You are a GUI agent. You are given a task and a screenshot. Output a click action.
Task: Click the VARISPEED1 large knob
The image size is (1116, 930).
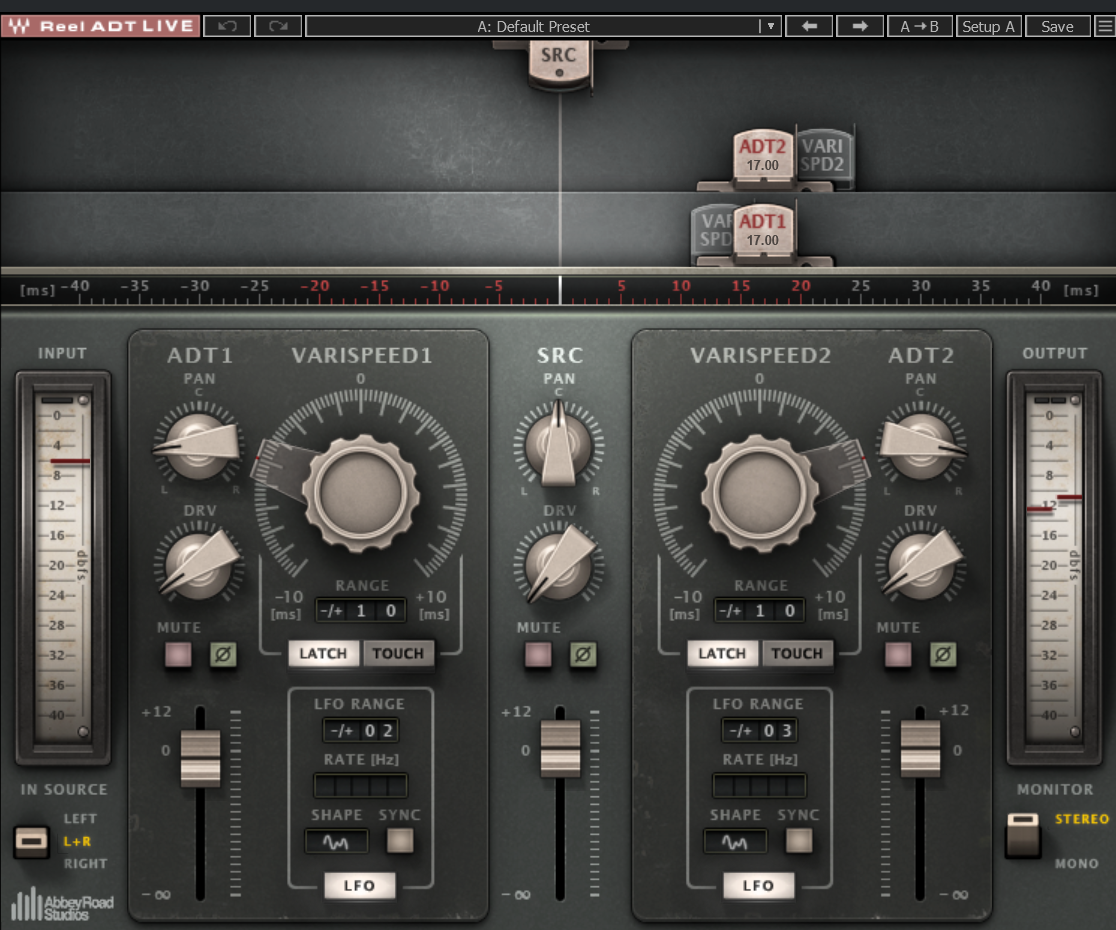(362, 493)
